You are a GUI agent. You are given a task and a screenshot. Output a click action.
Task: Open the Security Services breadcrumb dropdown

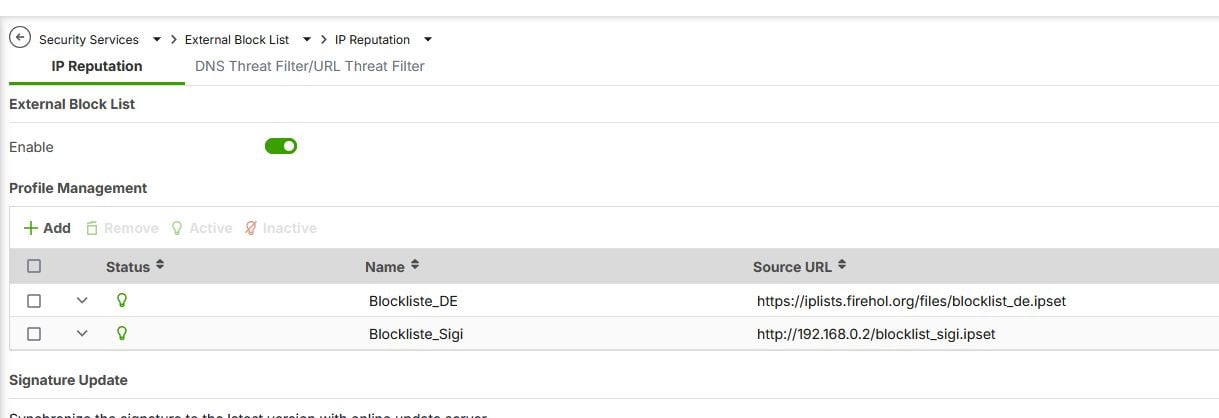click(157, 40)
